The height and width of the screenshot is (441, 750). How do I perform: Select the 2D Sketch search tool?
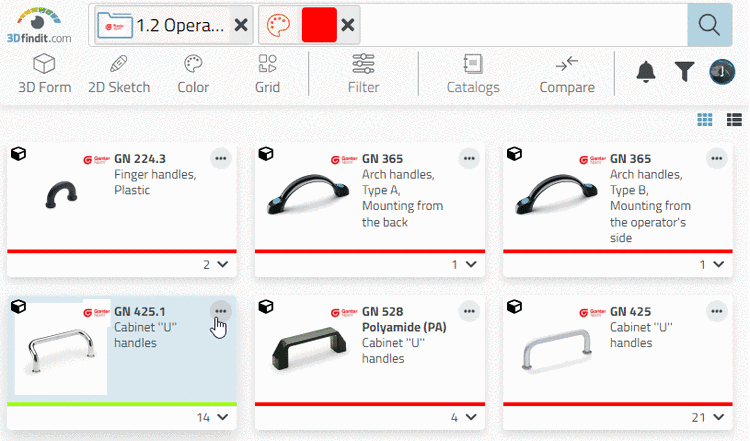coord(119,74)
